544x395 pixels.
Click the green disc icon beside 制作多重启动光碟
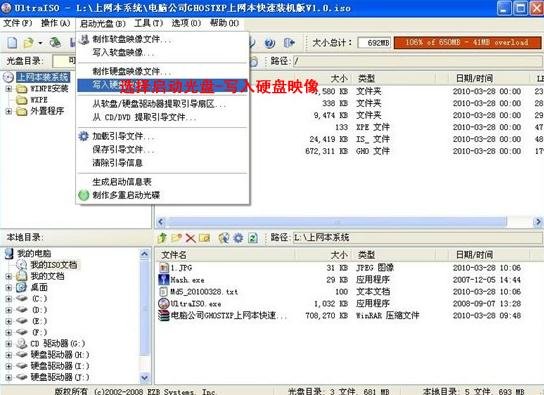84,195
